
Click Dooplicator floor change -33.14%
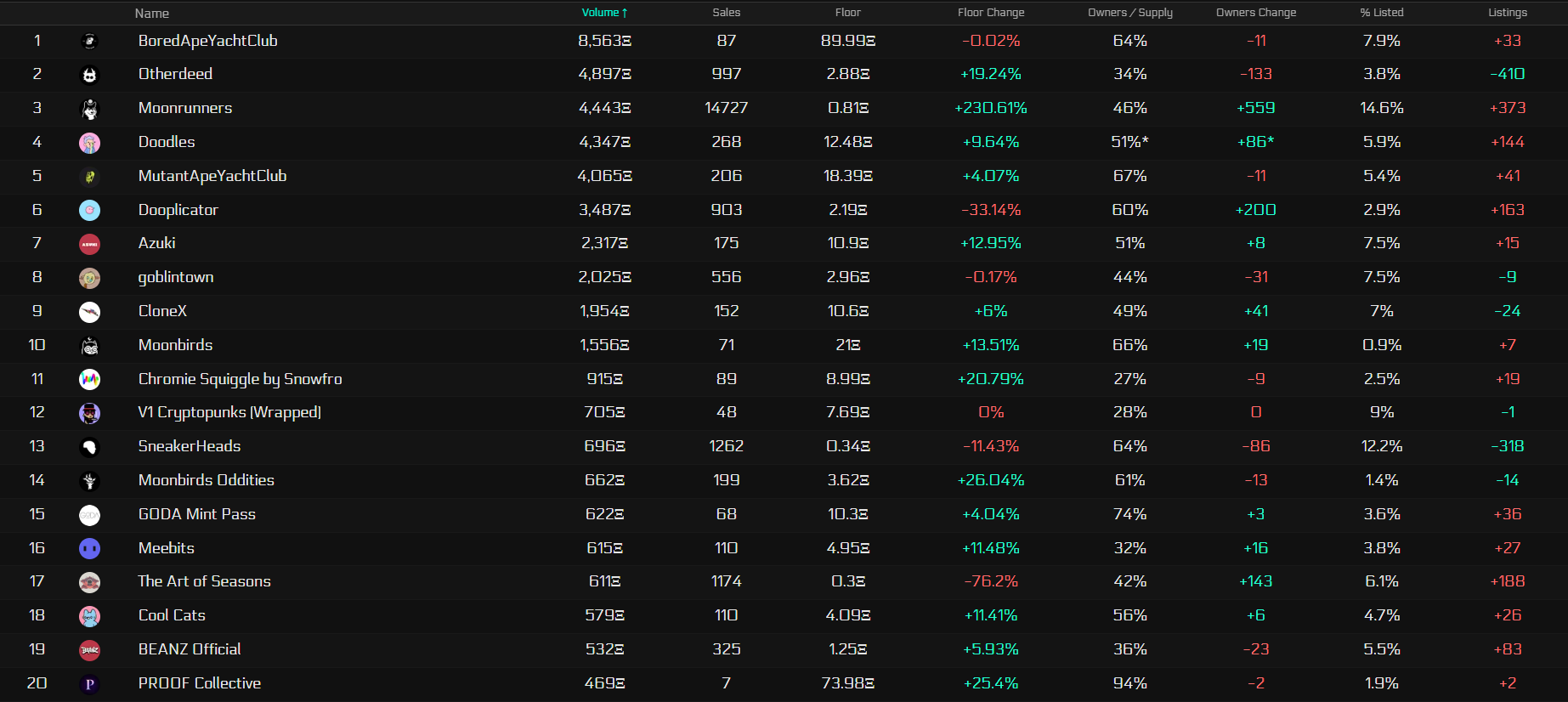pos(991,210)
